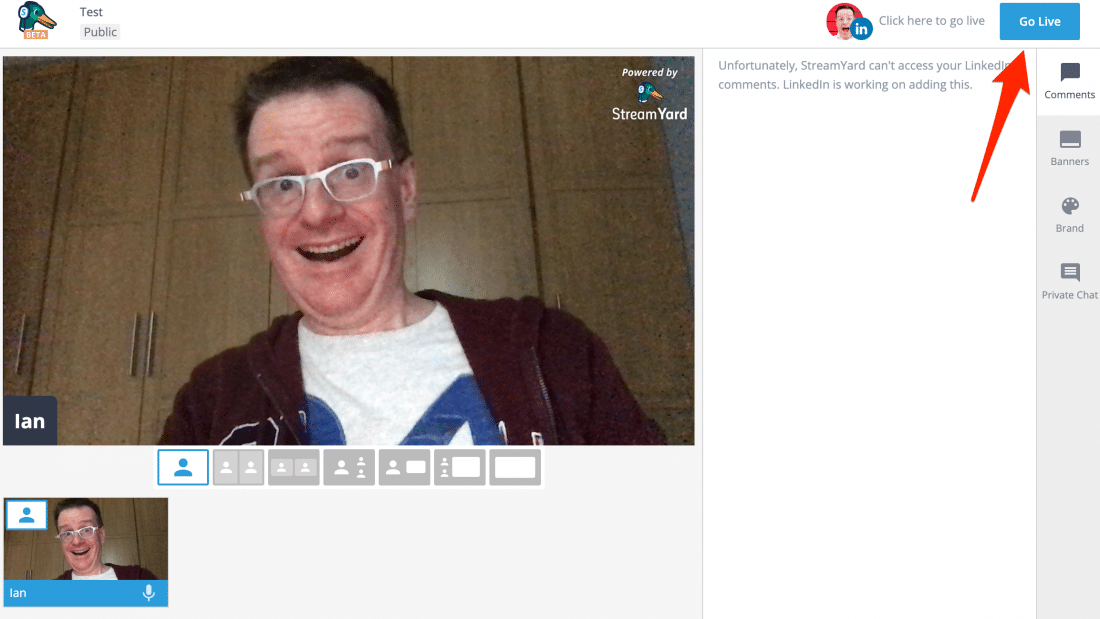Click the LinkedIn destination profile avatar
Viewport: 1100px width, 619px height.
pos(847,21)
